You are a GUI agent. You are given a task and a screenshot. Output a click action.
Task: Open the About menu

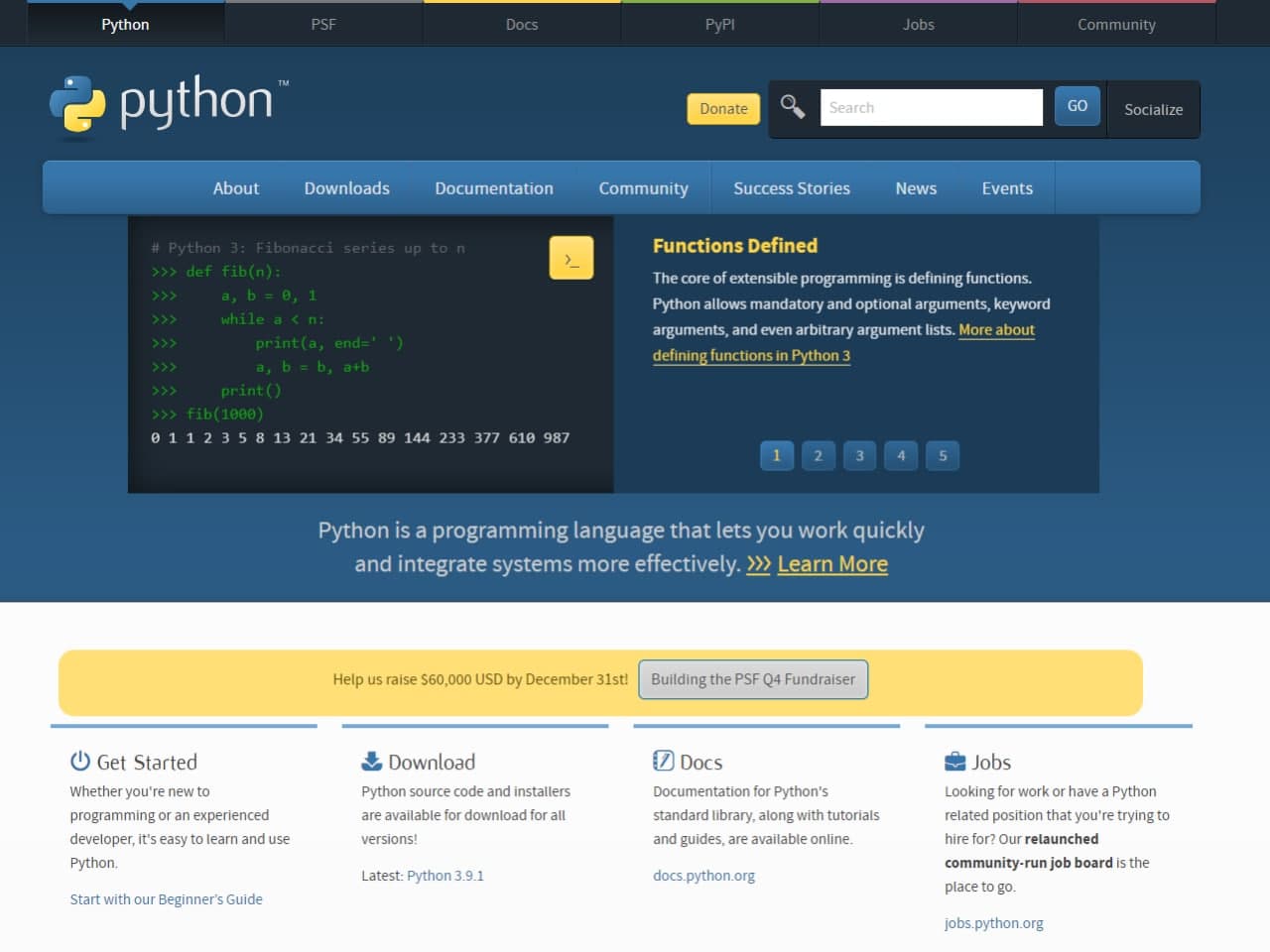point(236,188)
